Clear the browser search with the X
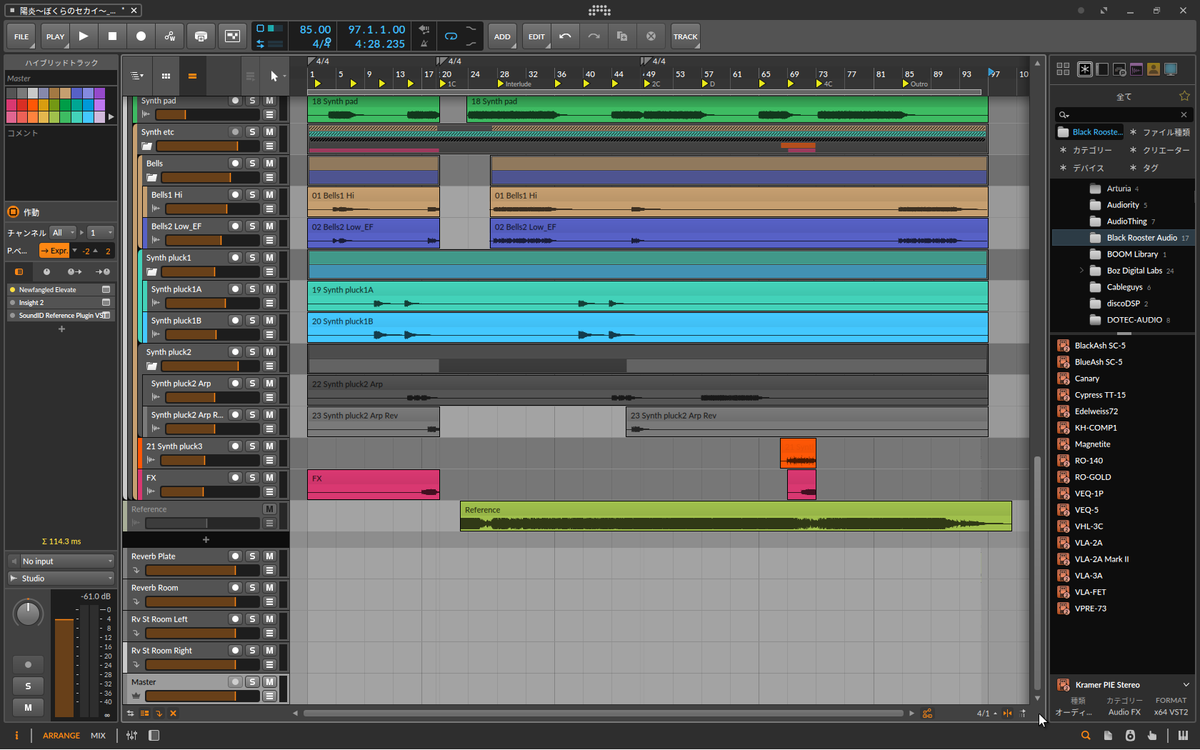 tap(1184, 115)
